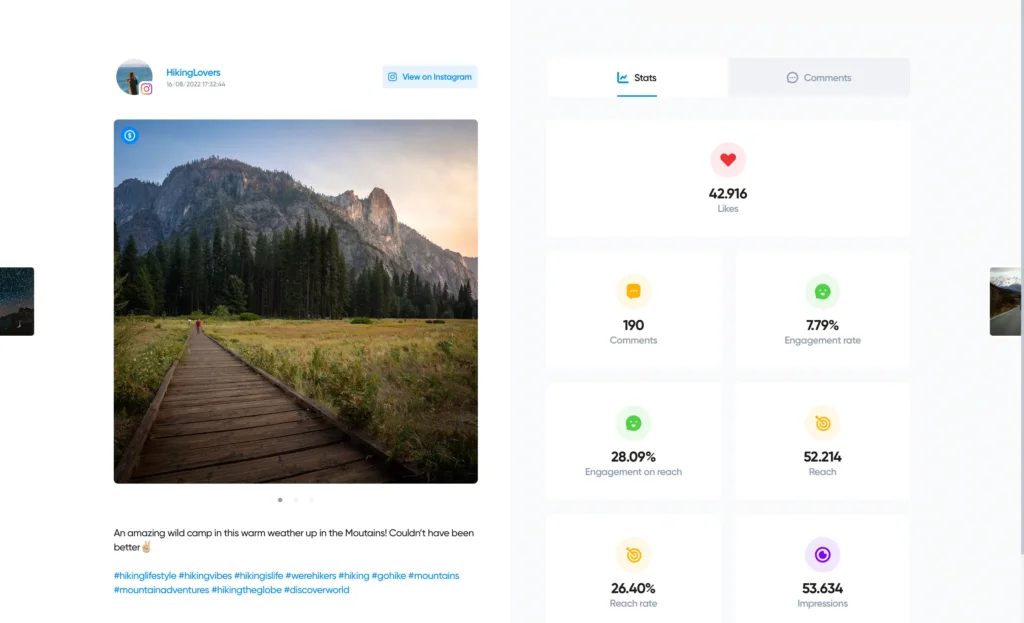
Task: Click the yellow Reach rate spiral icon
Action: coord(633,555)
